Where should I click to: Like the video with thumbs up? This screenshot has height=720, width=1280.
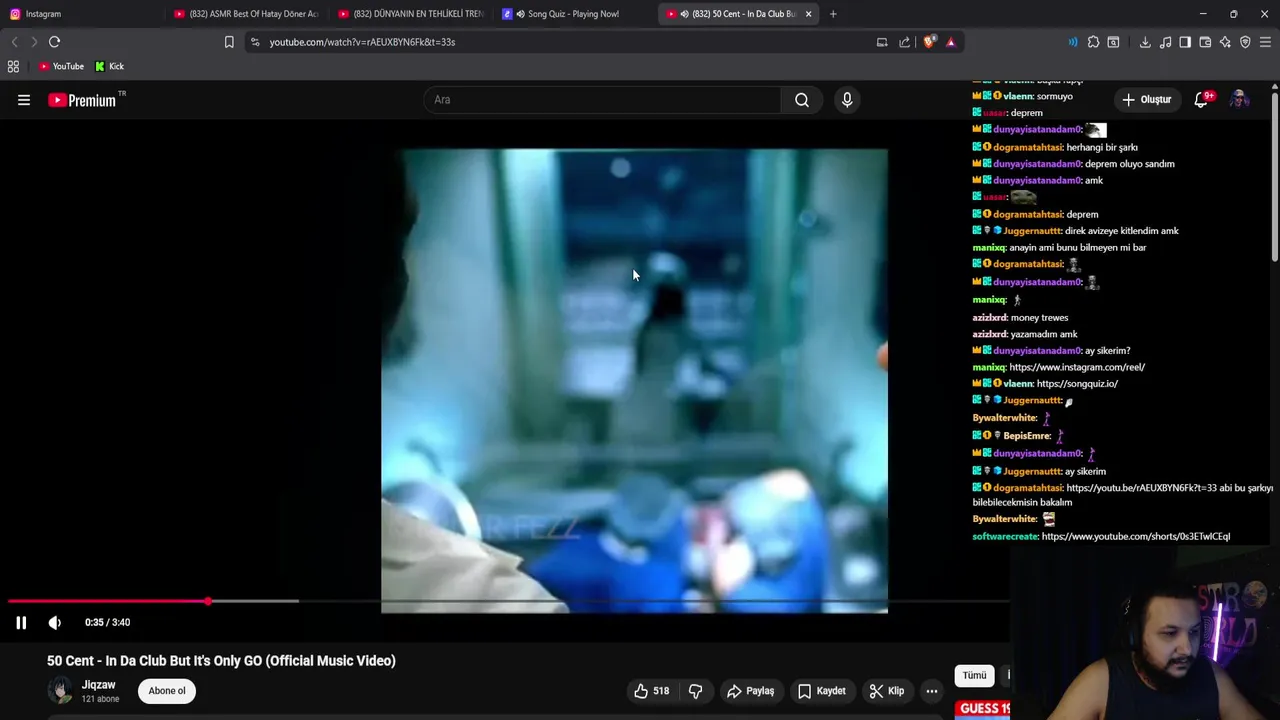pos(651,691)
